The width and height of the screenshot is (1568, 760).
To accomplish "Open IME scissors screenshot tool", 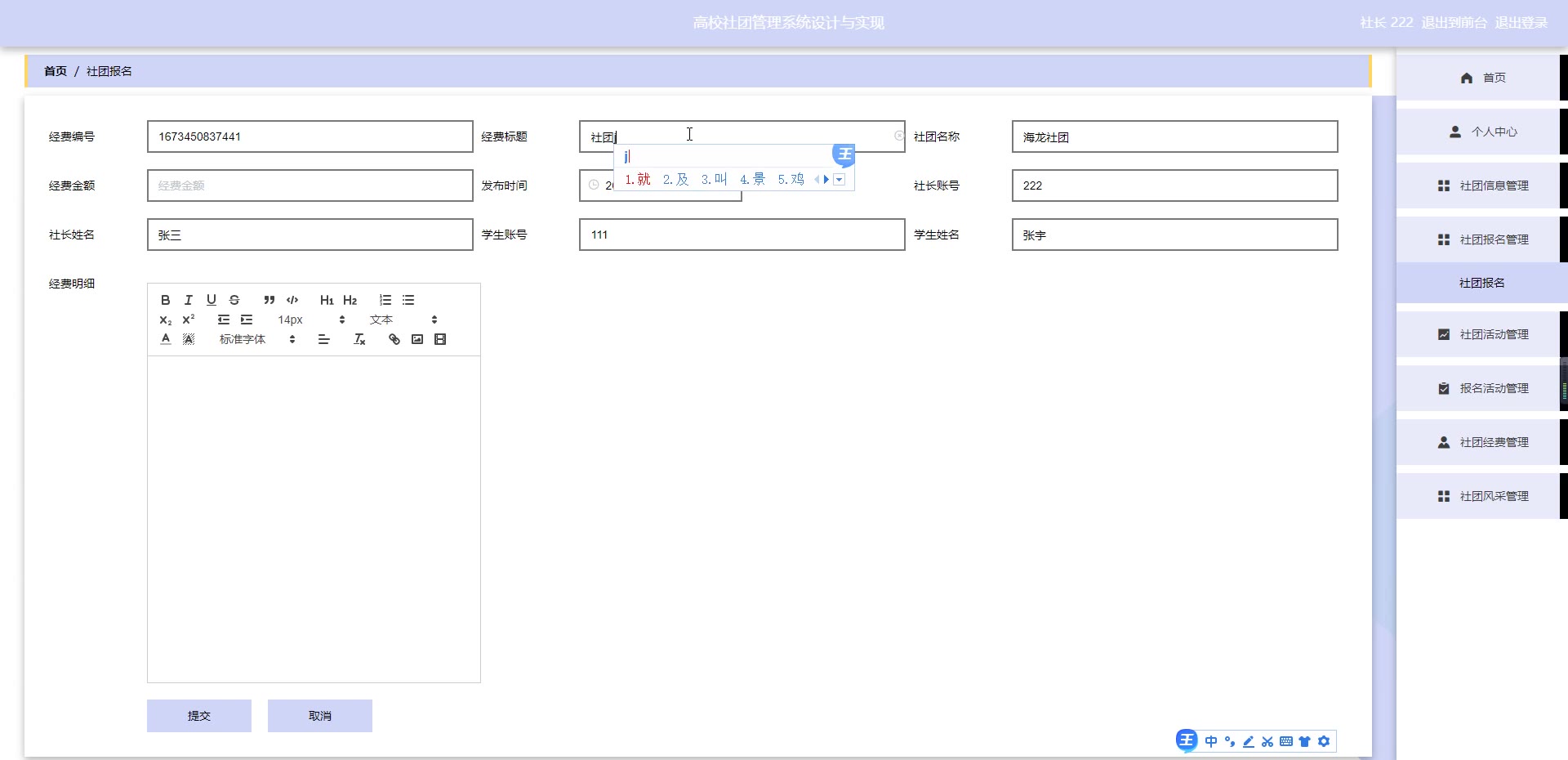I will click(x=1267, y=741).
